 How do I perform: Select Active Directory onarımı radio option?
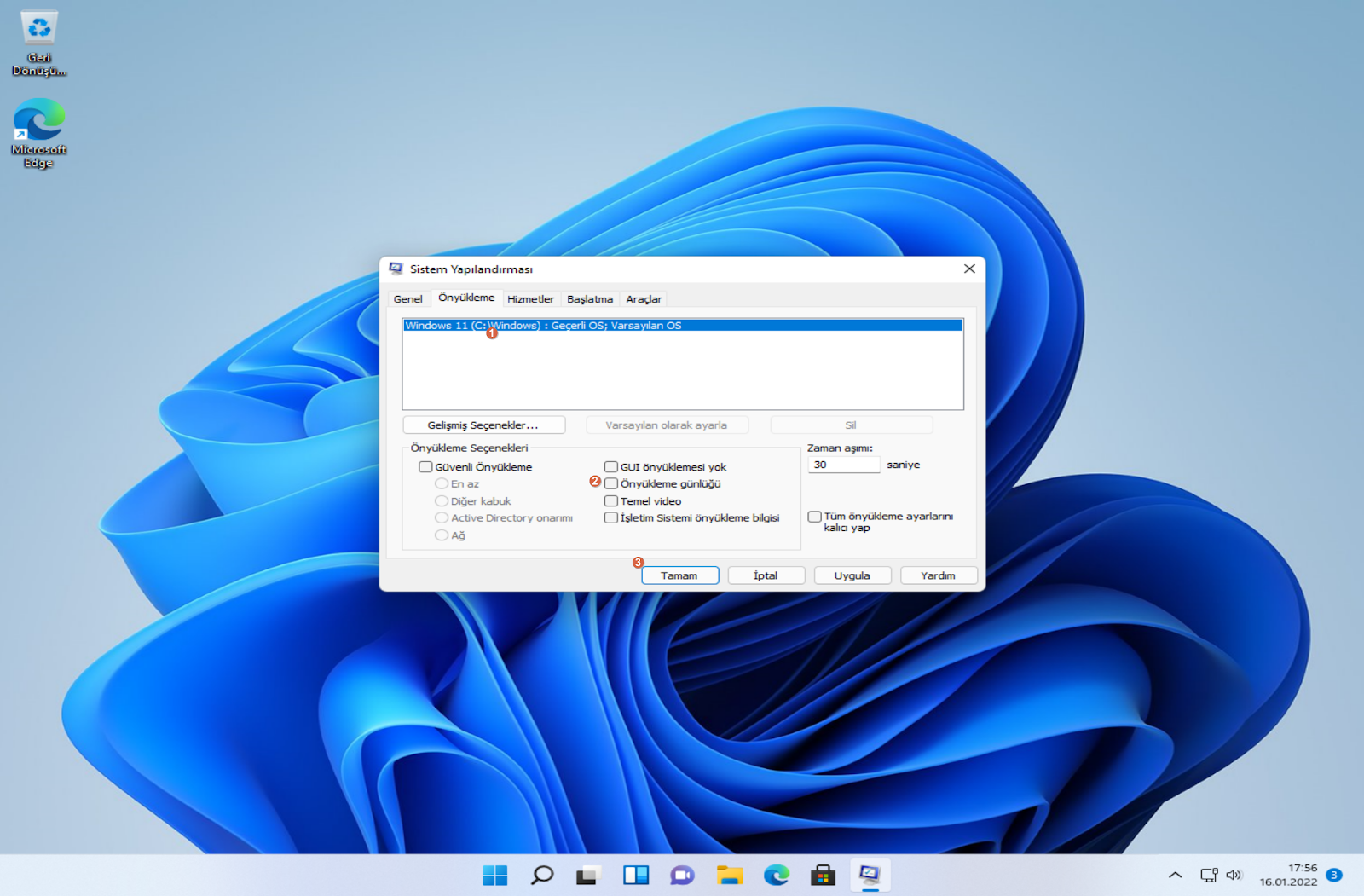[442, 517]
